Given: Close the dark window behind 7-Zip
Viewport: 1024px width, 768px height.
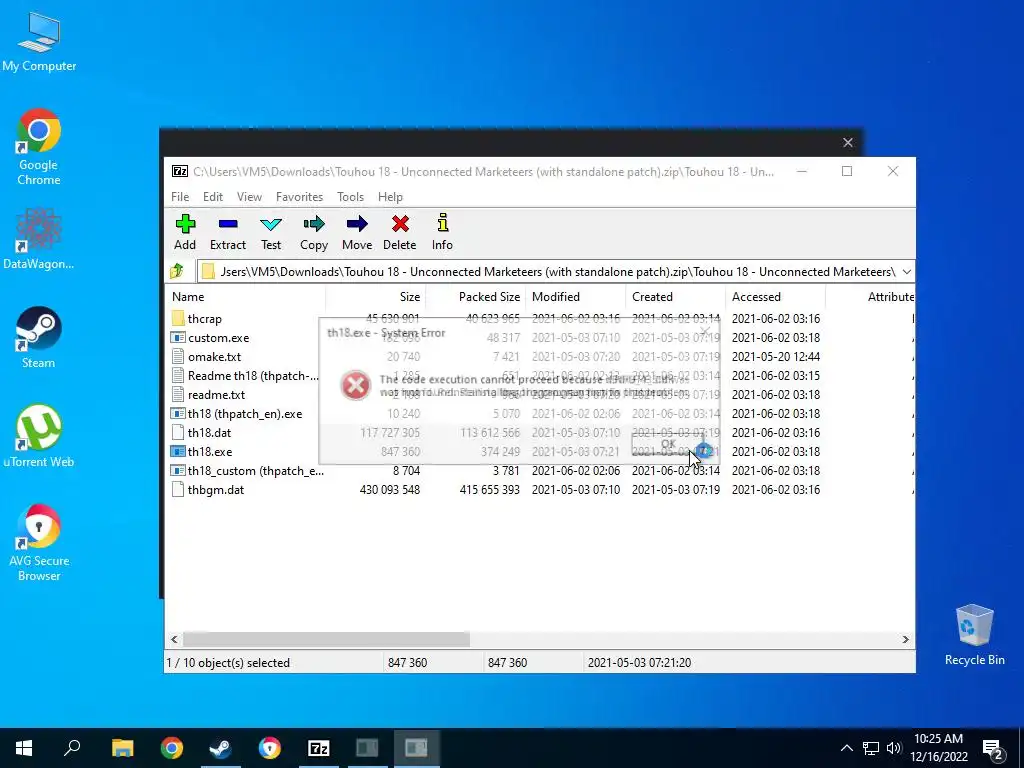Looking at the screenshot, I should click(848, 142).
